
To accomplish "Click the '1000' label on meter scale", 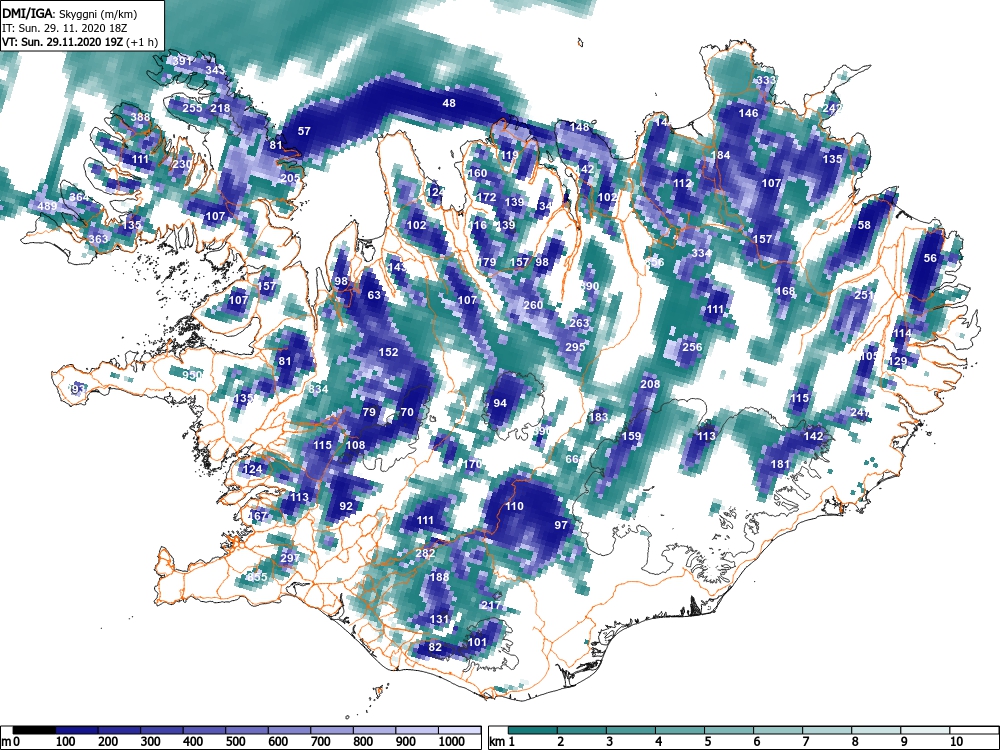I will [x=452, y=742].
